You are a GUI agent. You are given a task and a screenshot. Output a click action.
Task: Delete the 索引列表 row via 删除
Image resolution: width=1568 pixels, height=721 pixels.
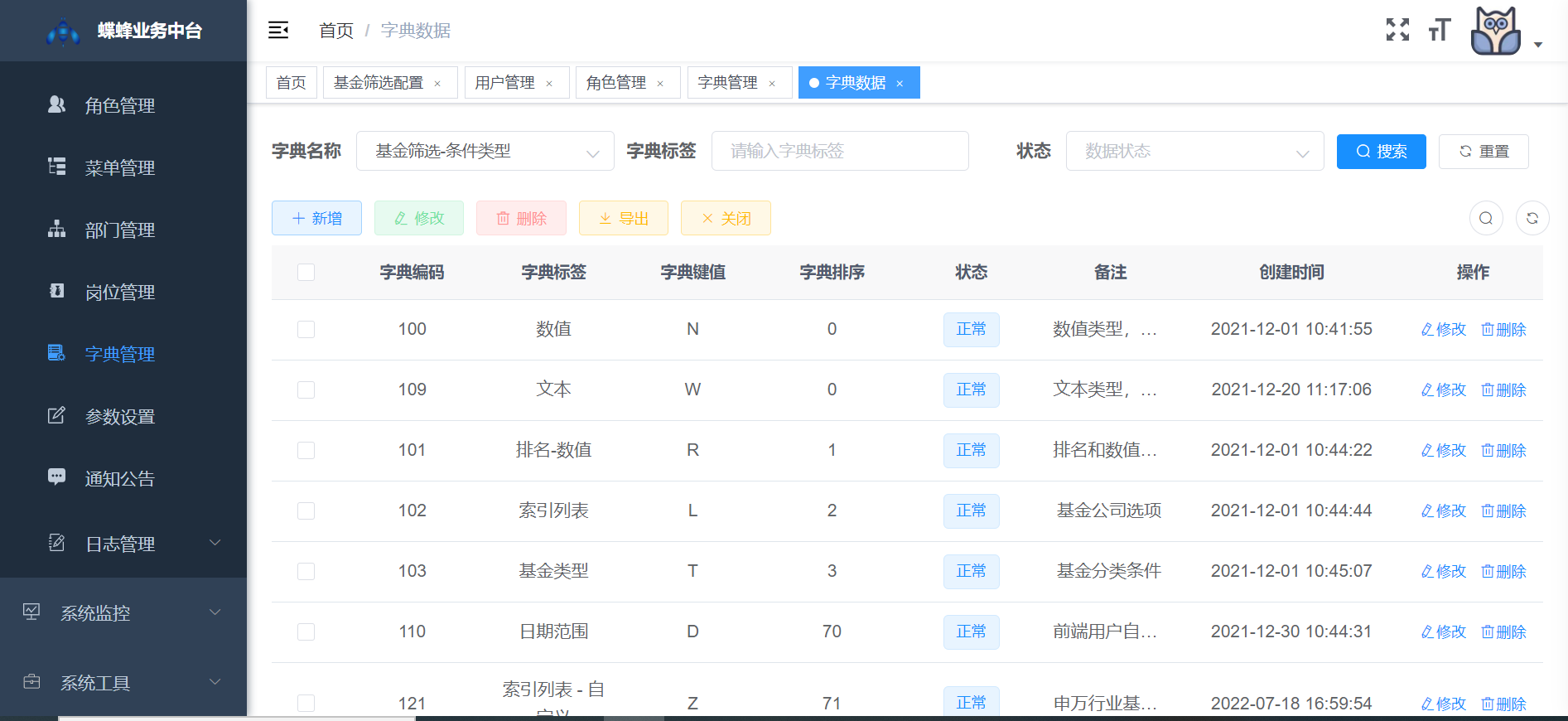(x=1503, y=511)
